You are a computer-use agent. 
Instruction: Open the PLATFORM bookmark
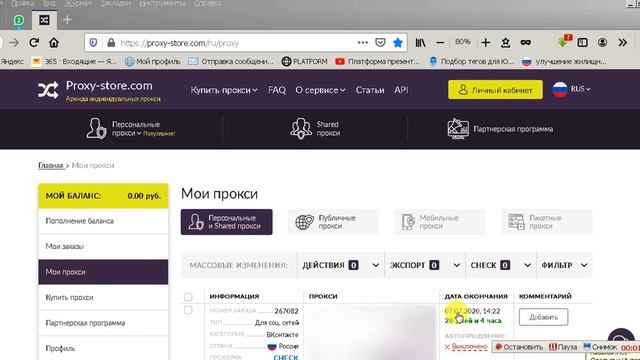tap(304, 61)
